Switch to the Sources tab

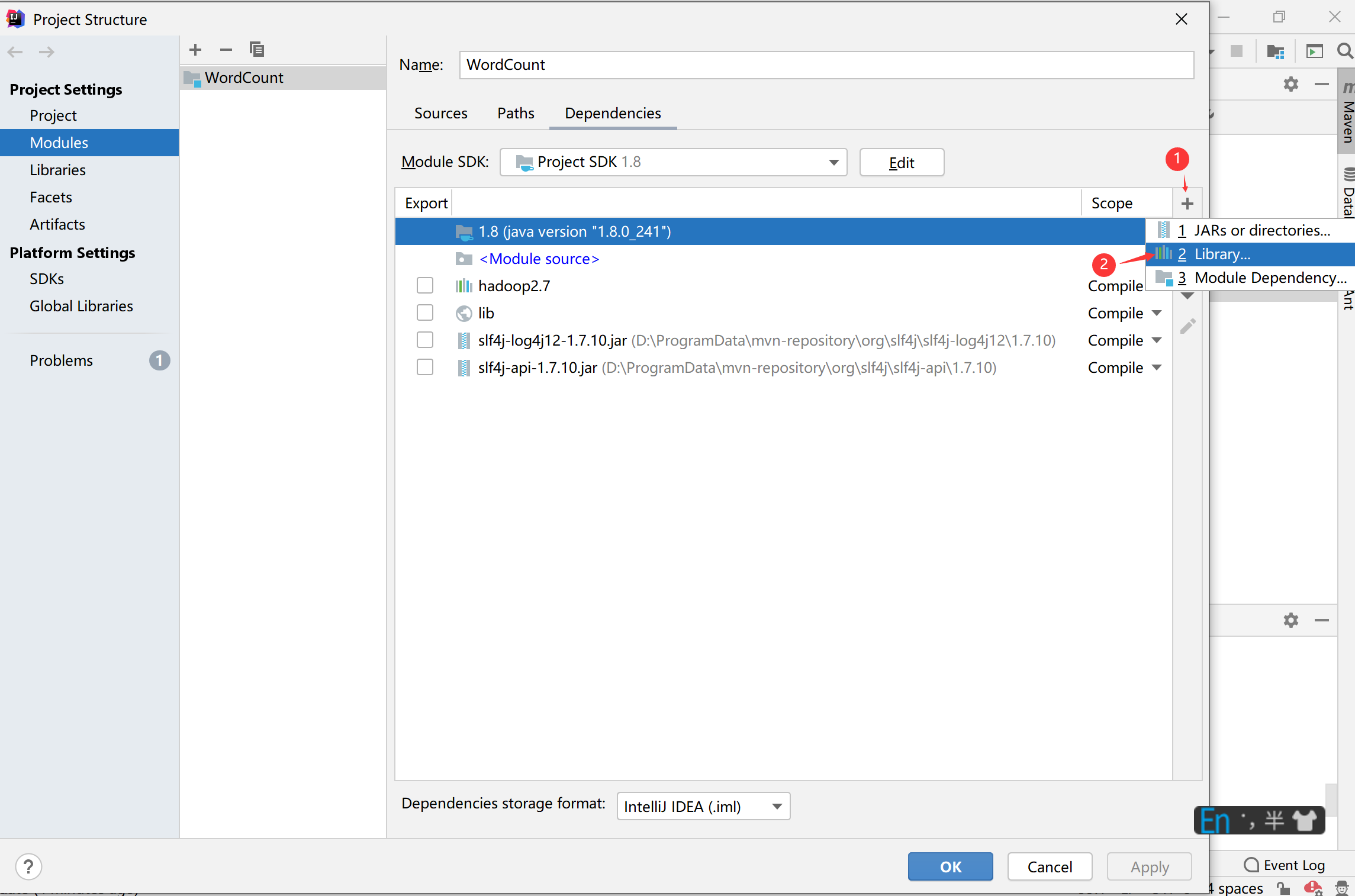[x=441, y=113]
